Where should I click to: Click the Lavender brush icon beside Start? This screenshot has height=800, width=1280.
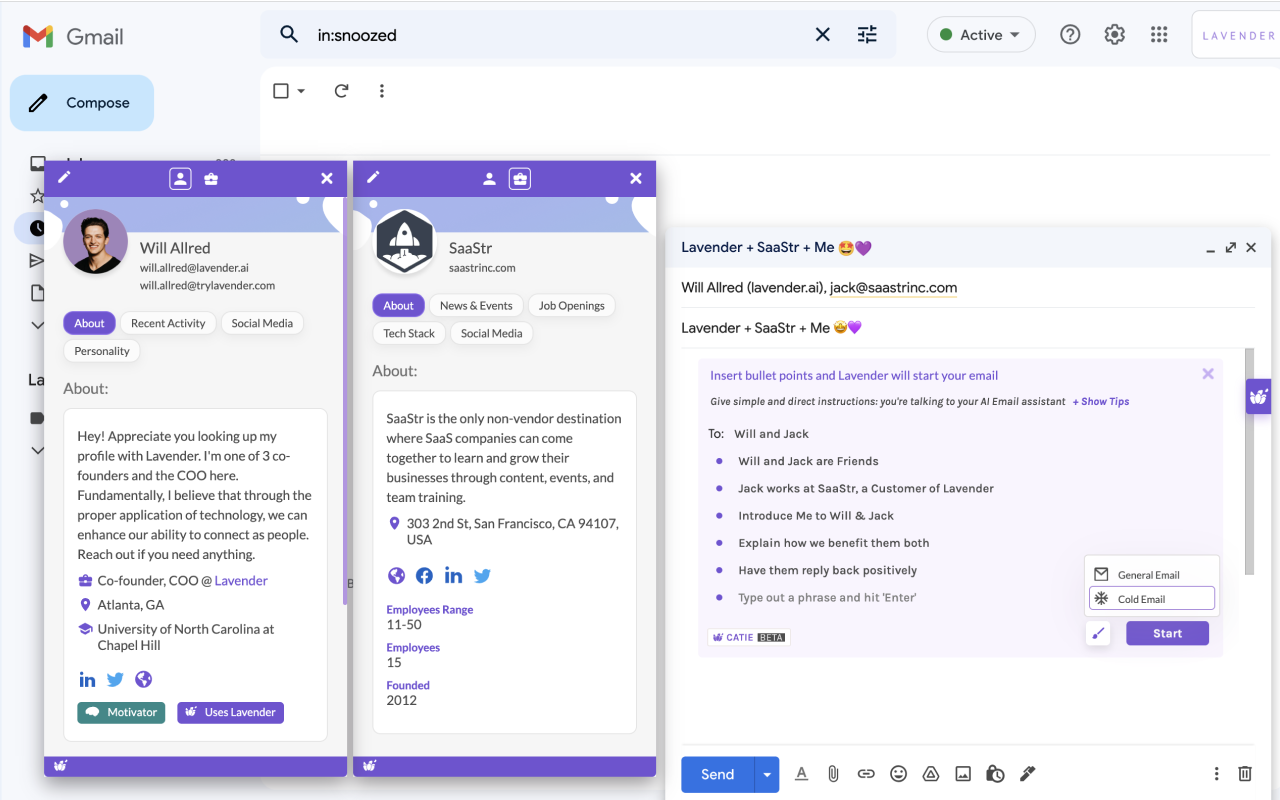click(1098, 633)
